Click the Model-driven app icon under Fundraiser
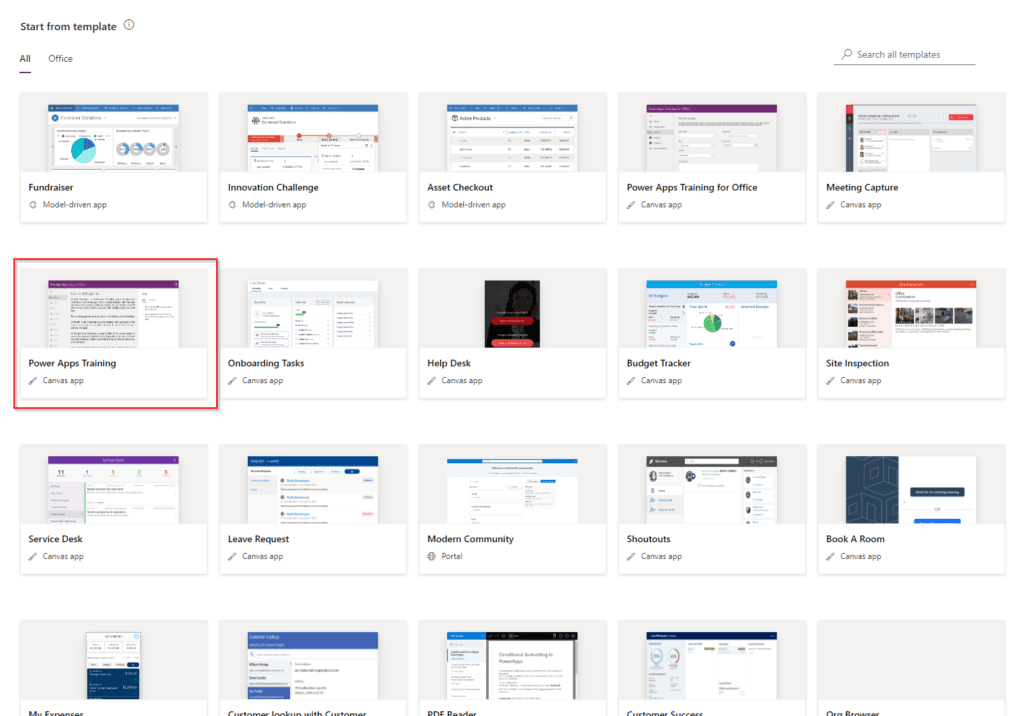This screenshot has width=1024, height=716. tap(32, 204)
